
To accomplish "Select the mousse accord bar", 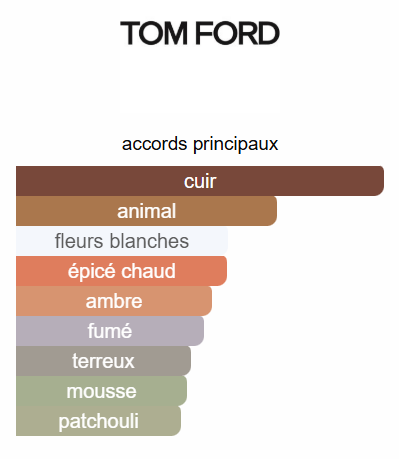I will pyautogui.click(x=101, y=391).
